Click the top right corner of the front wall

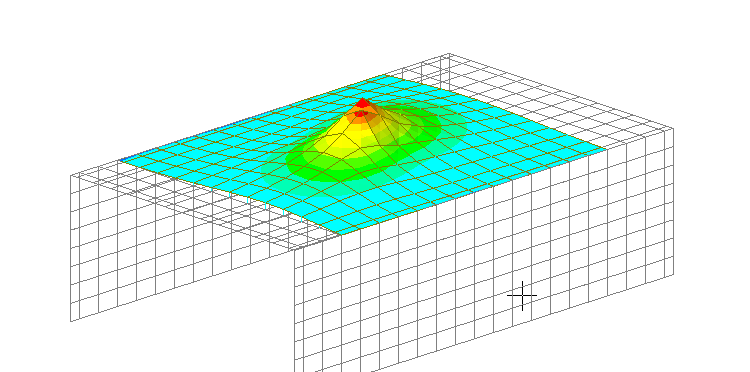click(x=673, y=128)
